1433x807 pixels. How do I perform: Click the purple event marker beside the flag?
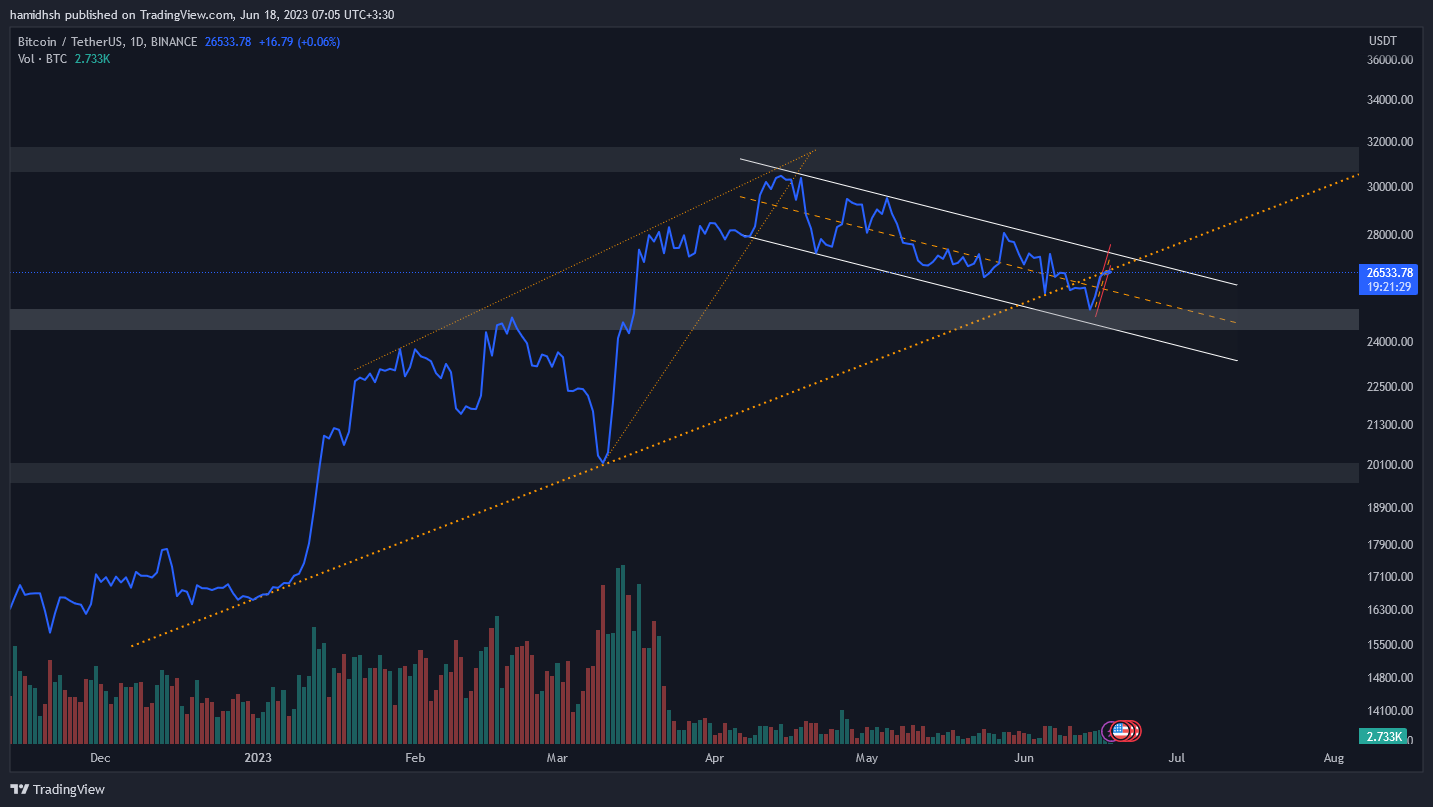point(1108,731)
